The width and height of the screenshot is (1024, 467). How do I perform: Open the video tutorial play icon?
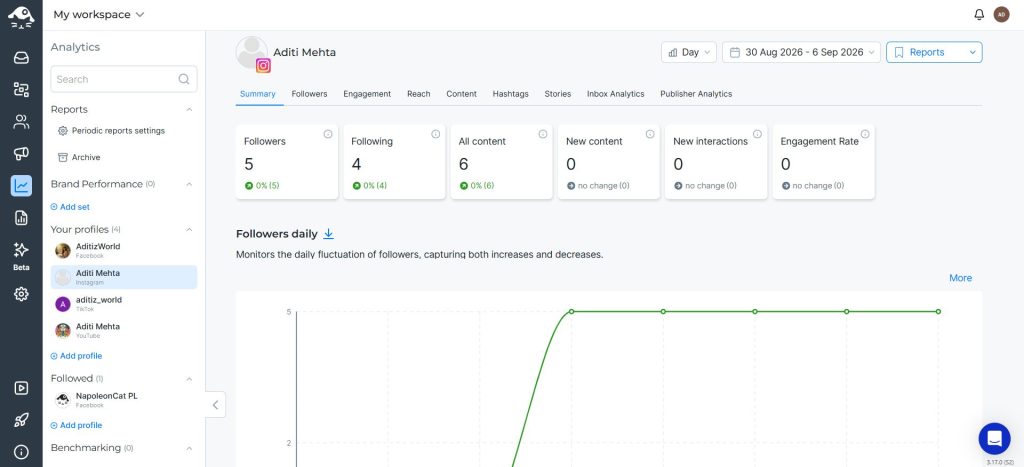tap(21, 388)
